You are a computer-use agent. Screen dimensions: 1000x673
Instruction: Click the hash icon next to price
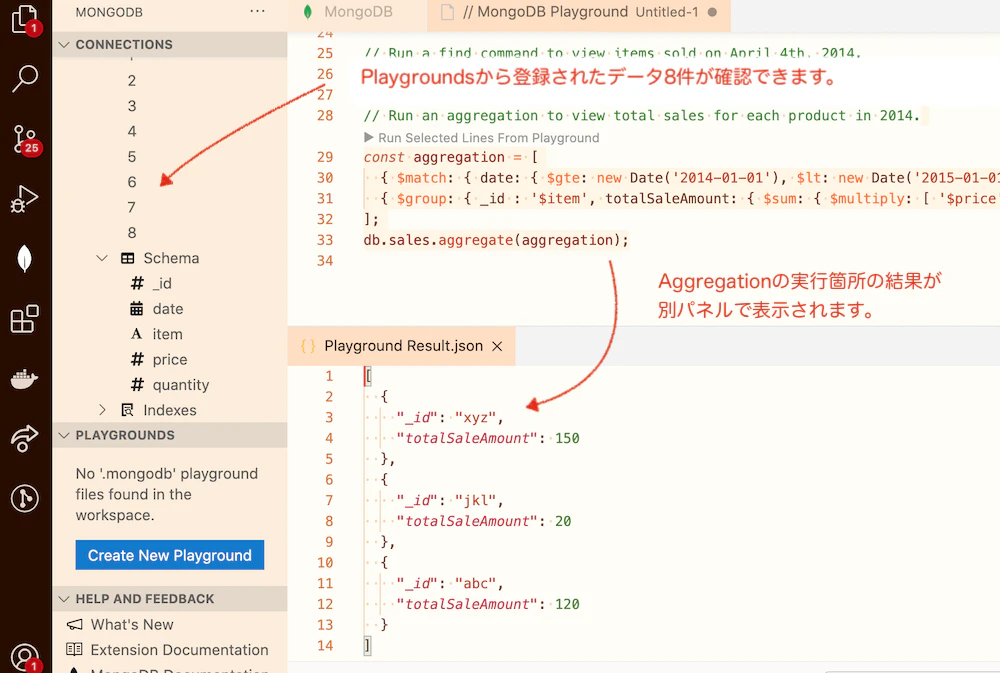137,359
